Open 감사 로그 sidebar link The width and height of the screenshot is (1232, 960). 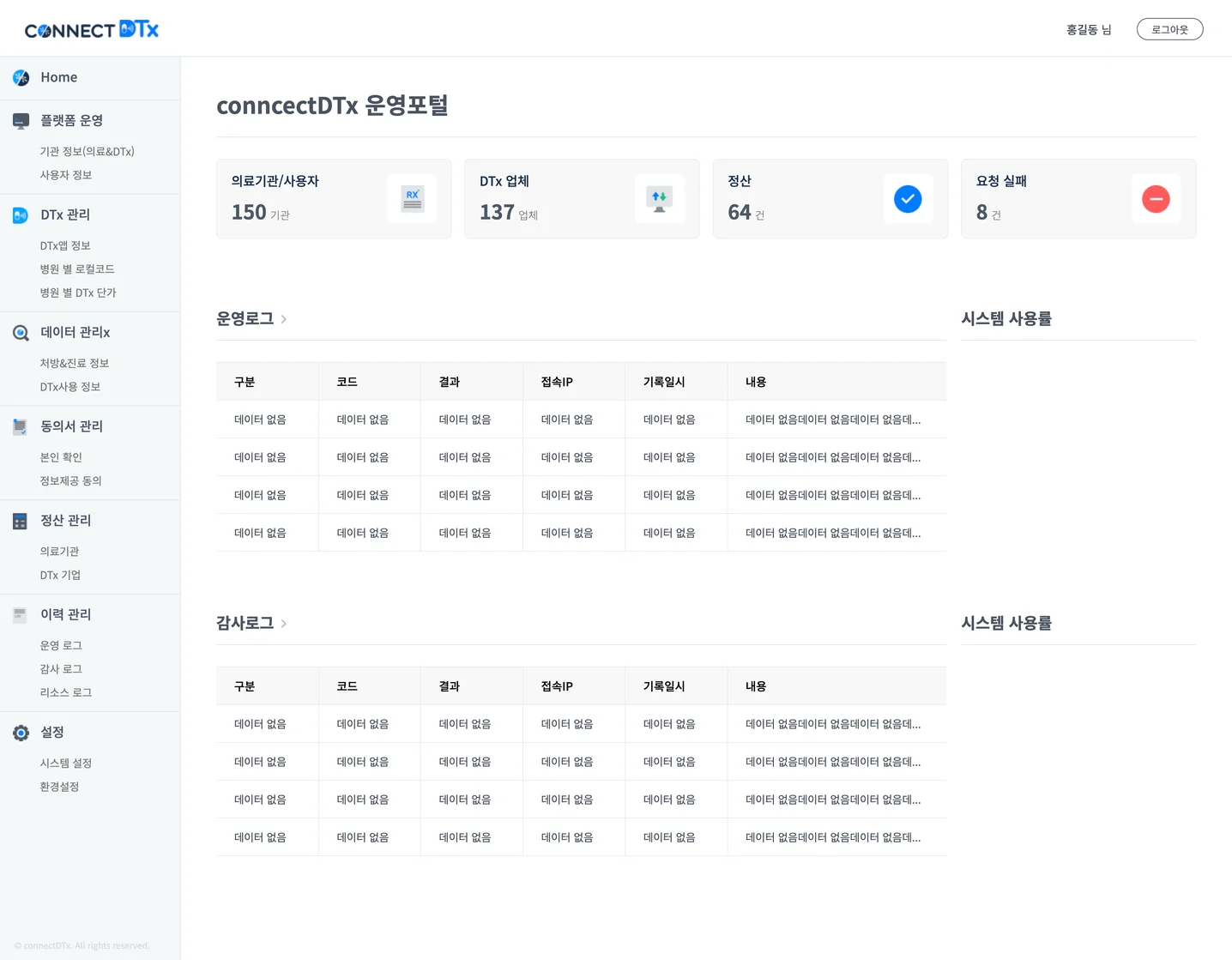coord(60,669)
